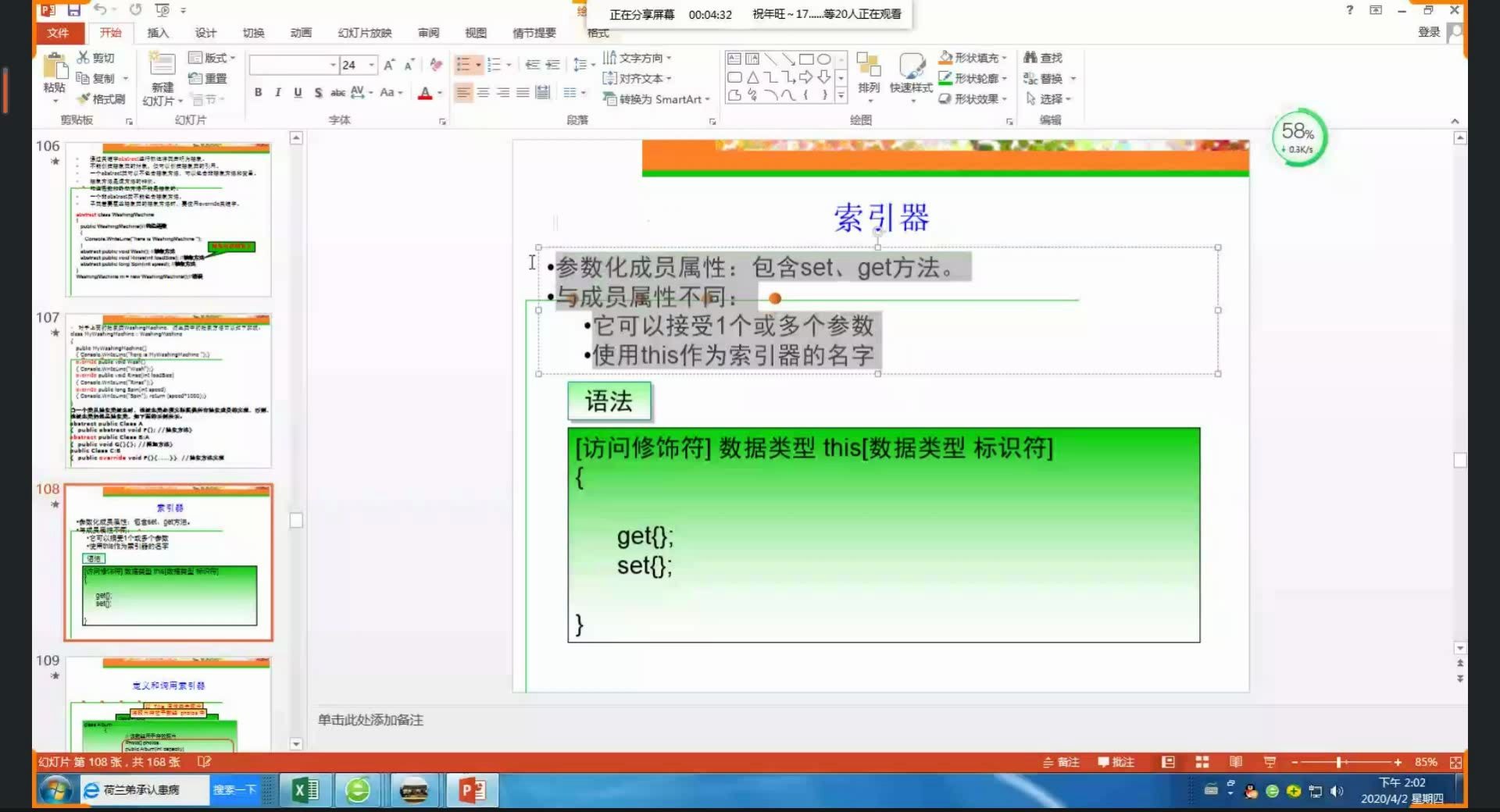Switch to the Slide Show (幻灯片放映) tab
This screenshot has height=812, width=1500.
(365, 33)
